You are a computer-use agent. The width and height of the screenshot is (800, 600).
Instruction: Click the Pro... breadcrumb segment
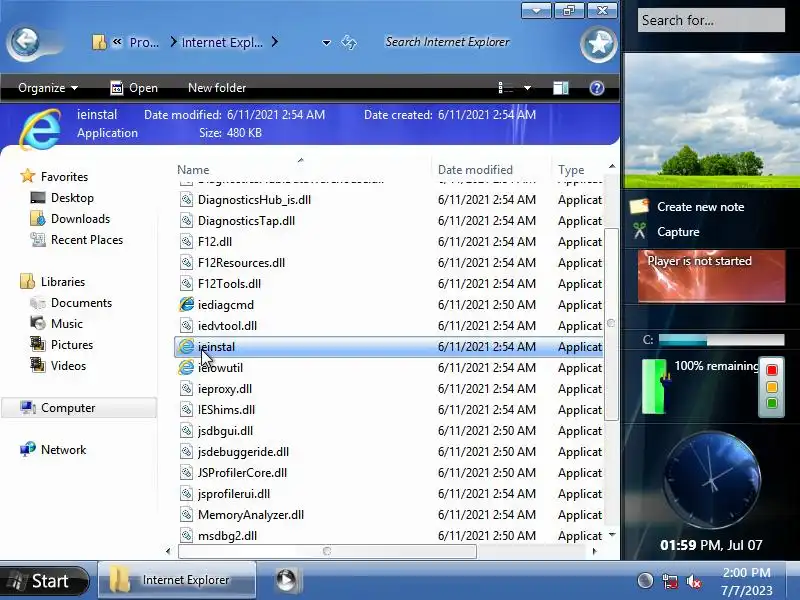point(144,42)
